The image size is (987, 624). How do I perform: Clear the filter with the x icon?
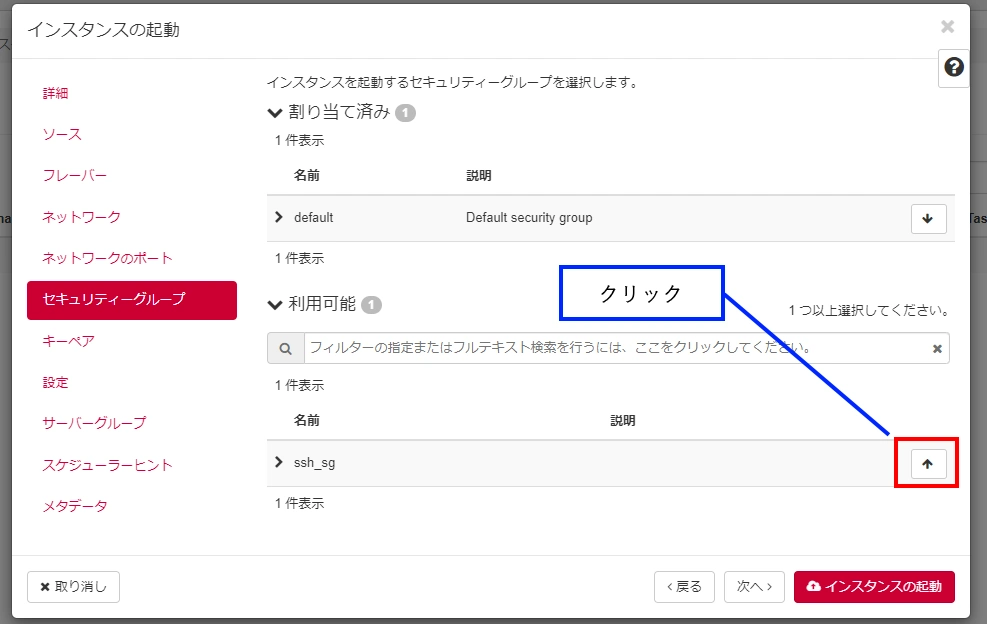coord(937,349)
